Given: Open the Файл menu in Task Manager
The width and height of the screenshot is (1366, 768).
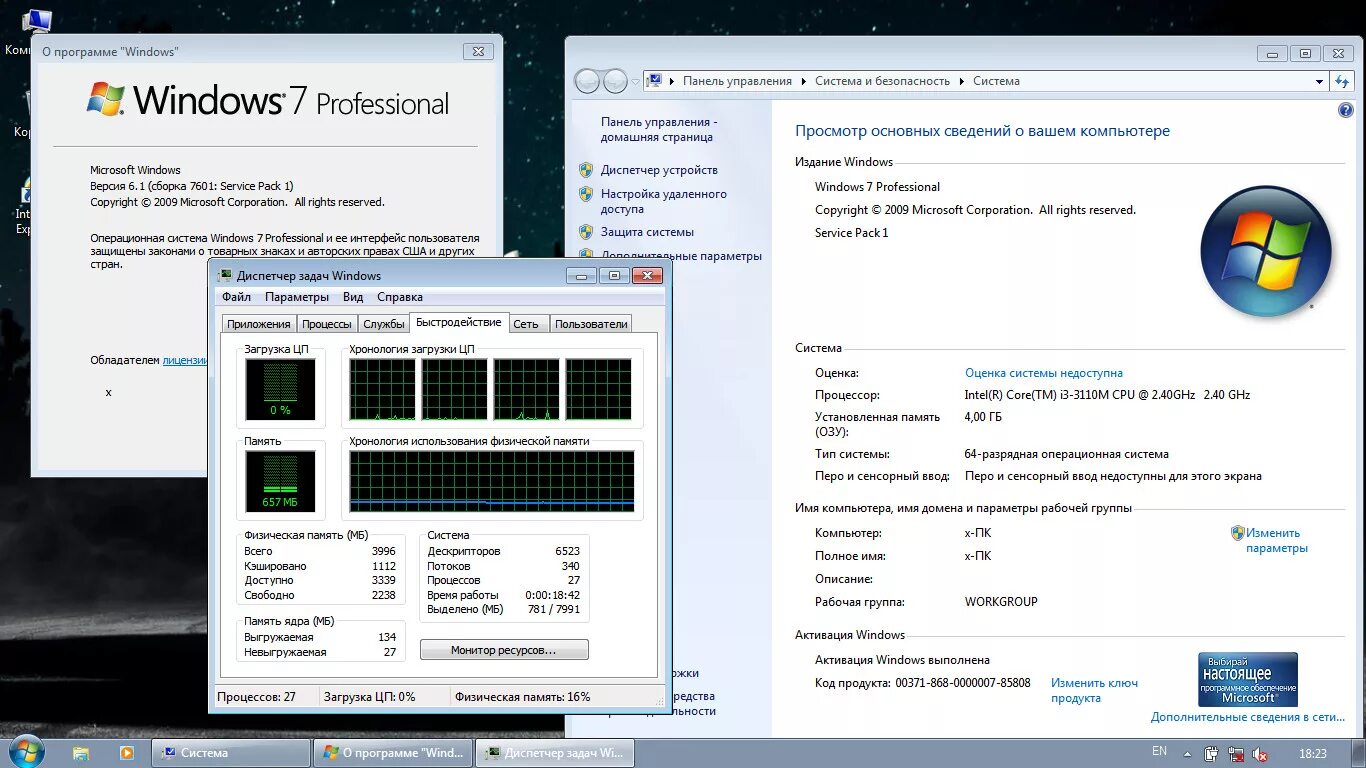Looking at the screenshot, I should 236,297.
